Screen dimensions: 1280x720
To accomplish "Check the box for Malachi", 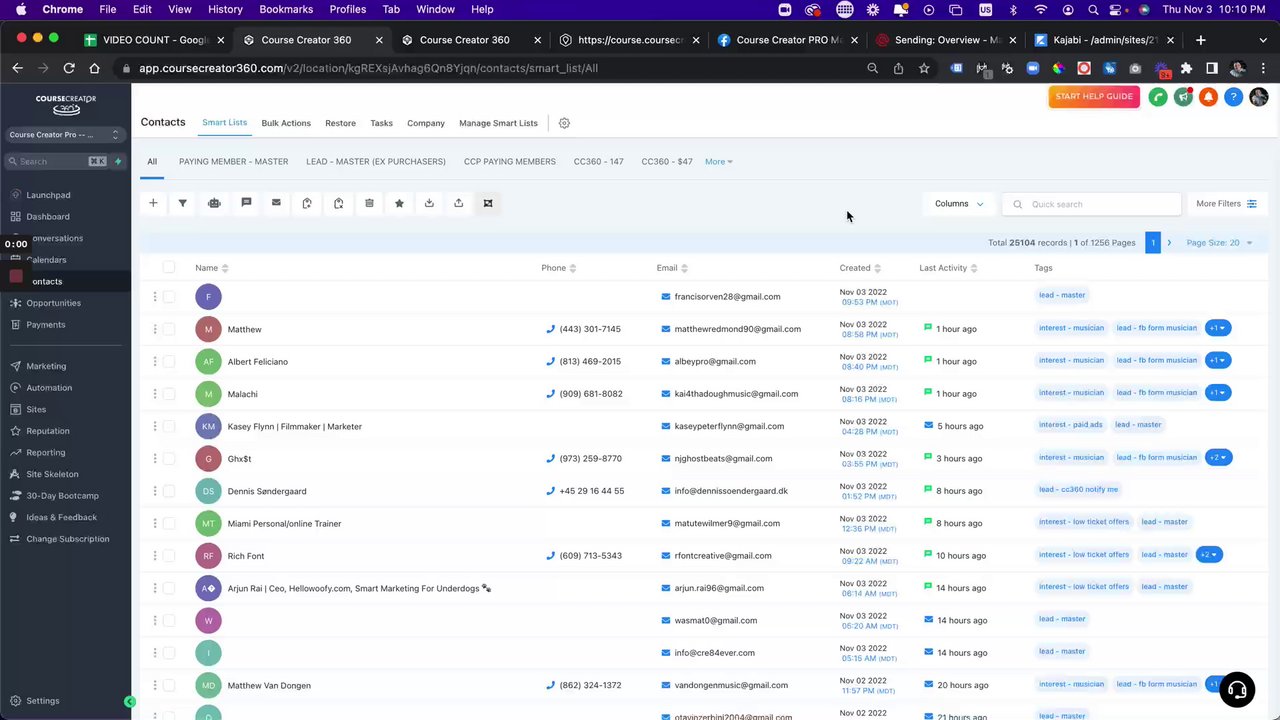I will [x=169, y=394].
